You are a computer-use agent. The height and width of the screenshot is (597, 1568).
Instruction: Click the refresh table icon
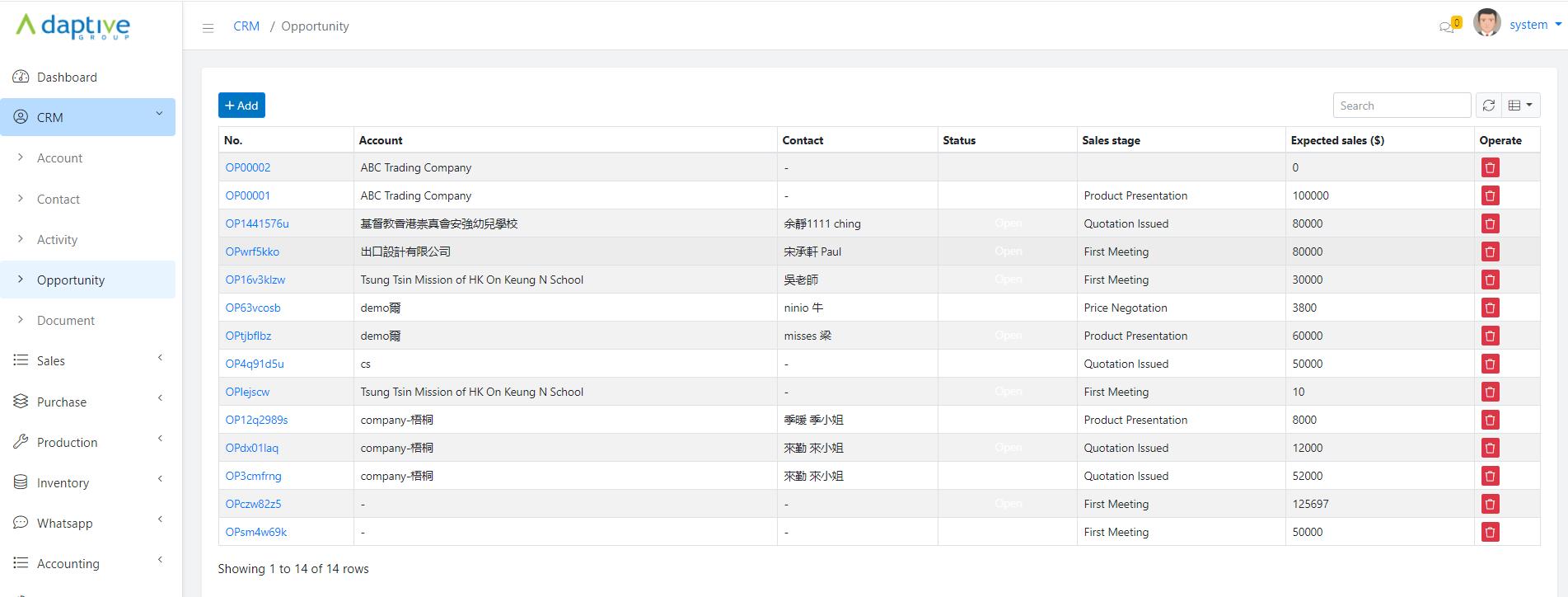(1488, 106)
